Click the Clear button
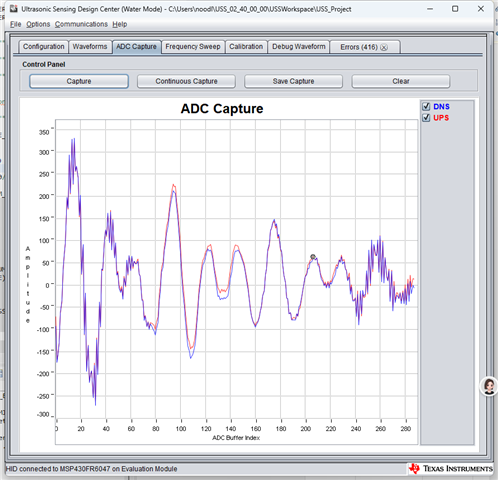The width and height of the screenshot is (498, 480). [x=401, y=81]
